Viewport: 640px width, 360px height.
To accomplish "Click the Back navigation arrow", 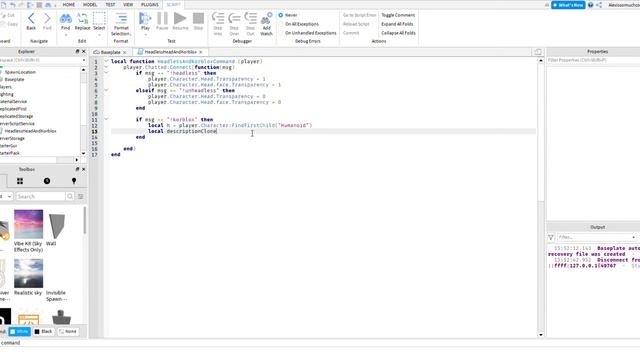I will pyautogui.click(x=31, y=21).
